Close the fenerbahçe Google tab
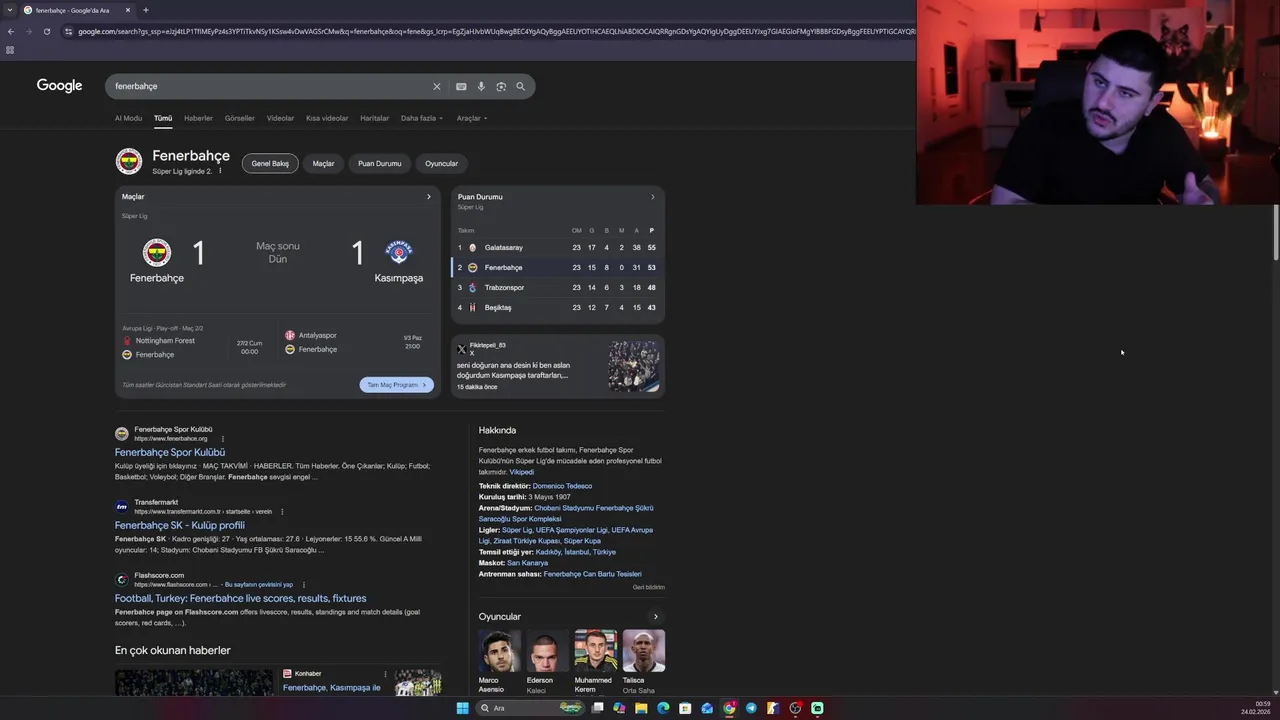Viewport: 1280px width, 720px height. coord(128,10)
